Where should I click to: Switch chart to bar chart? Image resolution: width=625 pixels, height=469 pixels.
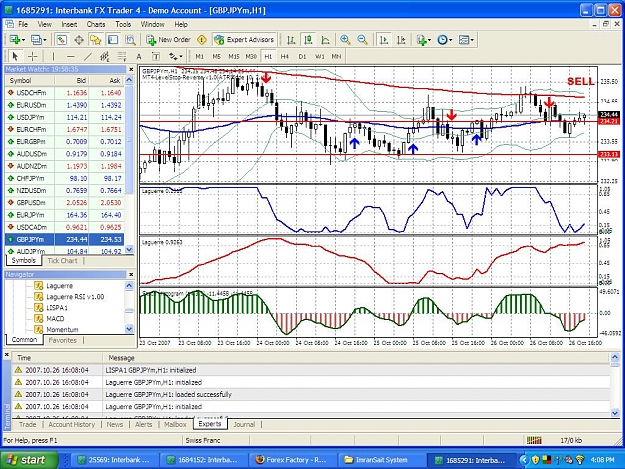pos(291,40)
